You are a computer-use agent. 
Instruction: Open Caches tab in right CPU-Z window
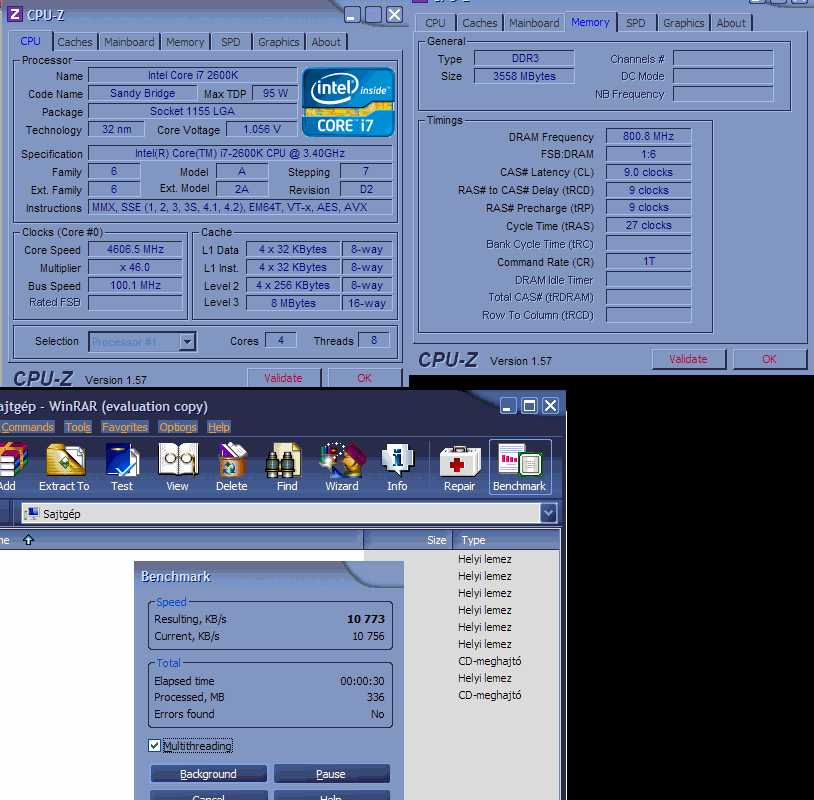[x=480, y=23]
